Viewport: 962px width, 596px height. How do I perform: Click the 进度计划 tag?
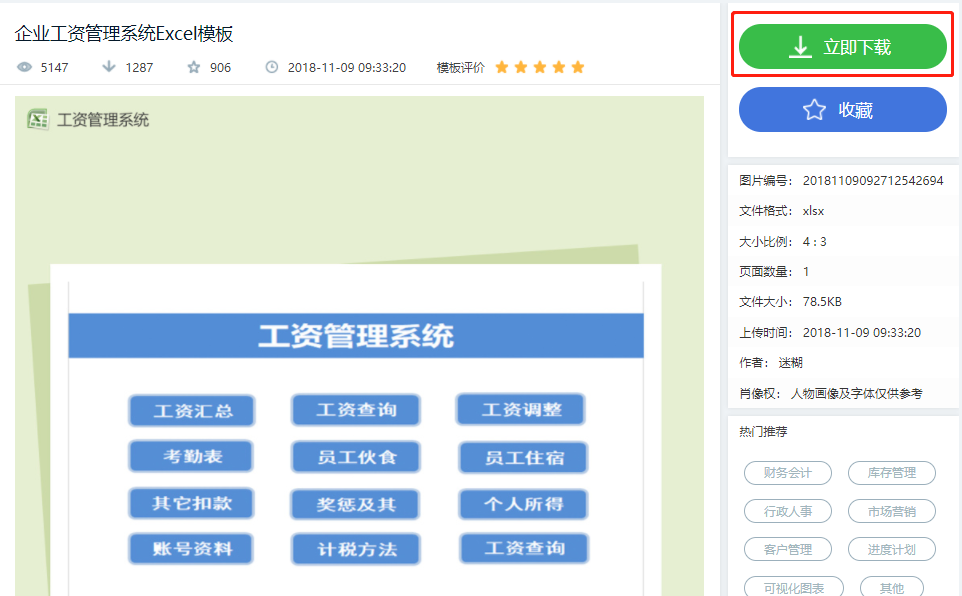(x=891, y=549)
